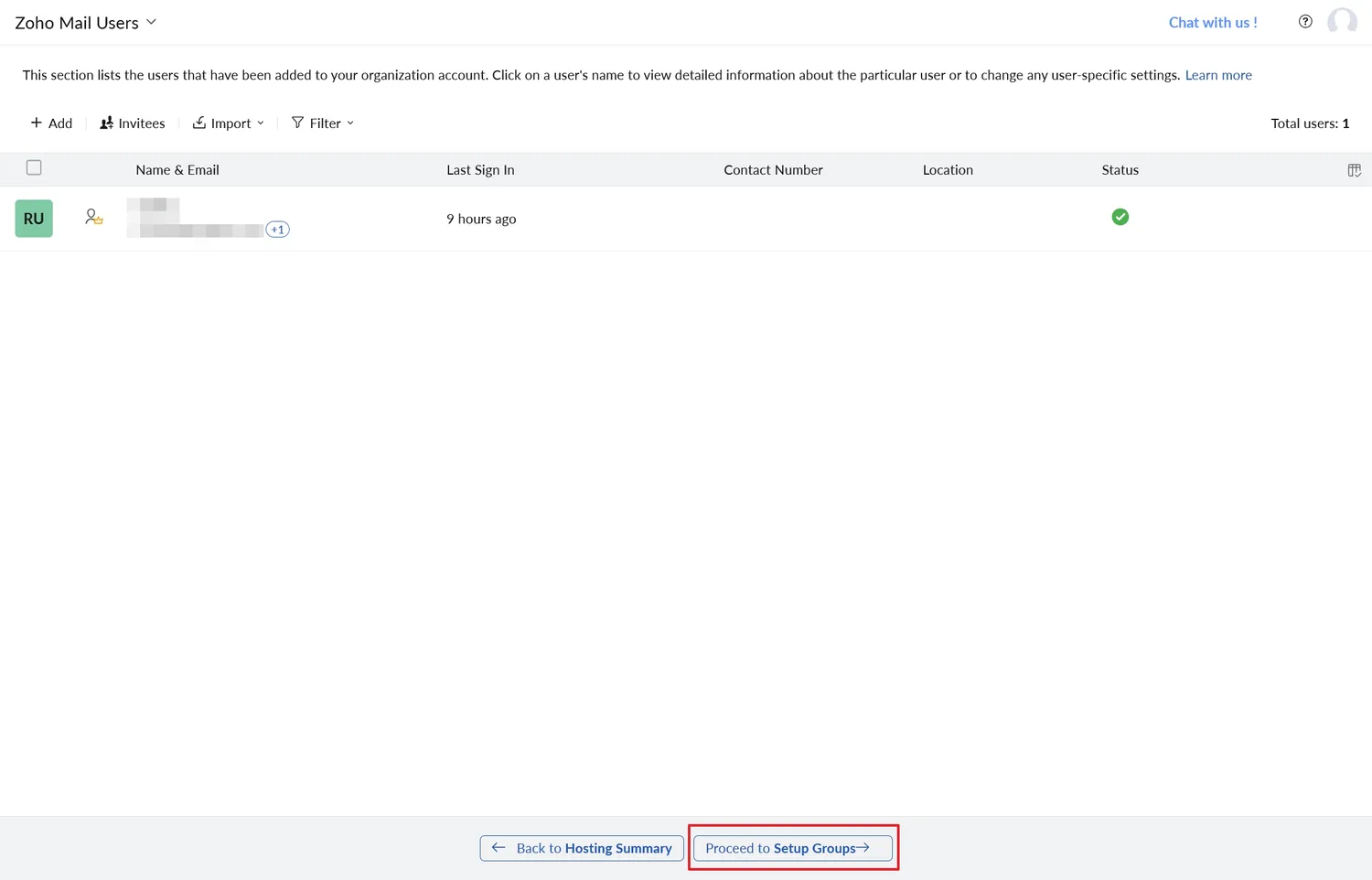Open the Import dropdown chevron

pyautogui.click(x=262, y=123)
